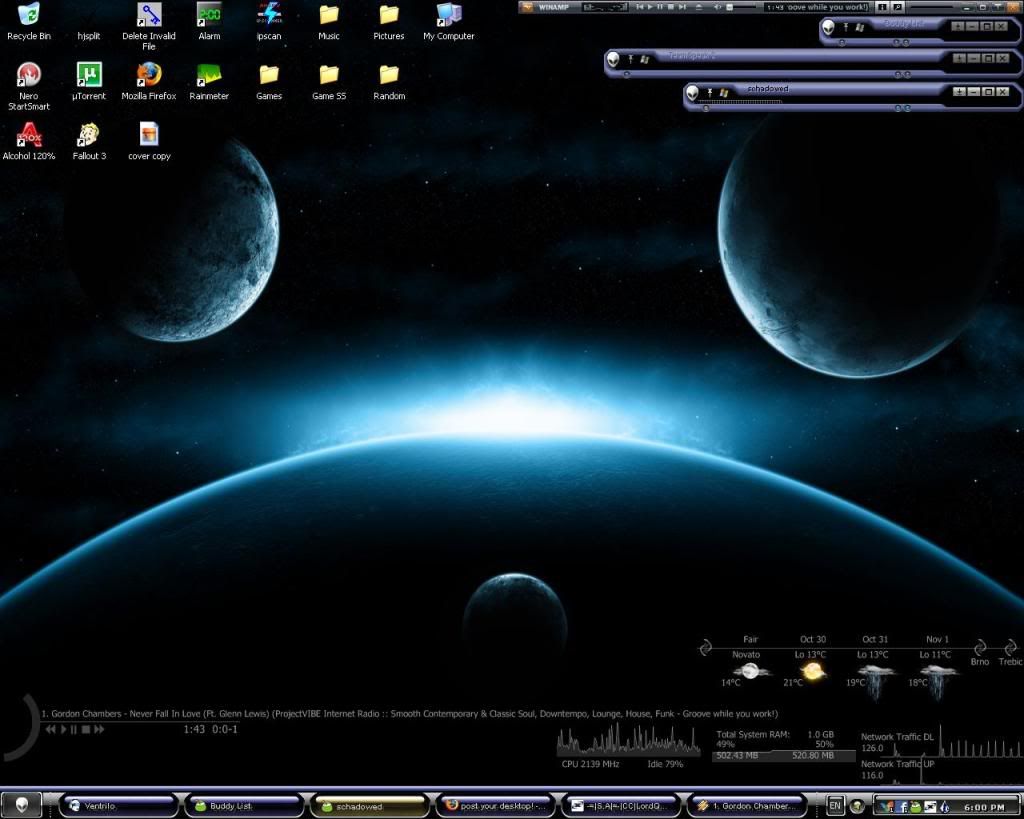
Task: Click the taskbar clock showing 6:00 PM
Action: click(x=984, y=807)
